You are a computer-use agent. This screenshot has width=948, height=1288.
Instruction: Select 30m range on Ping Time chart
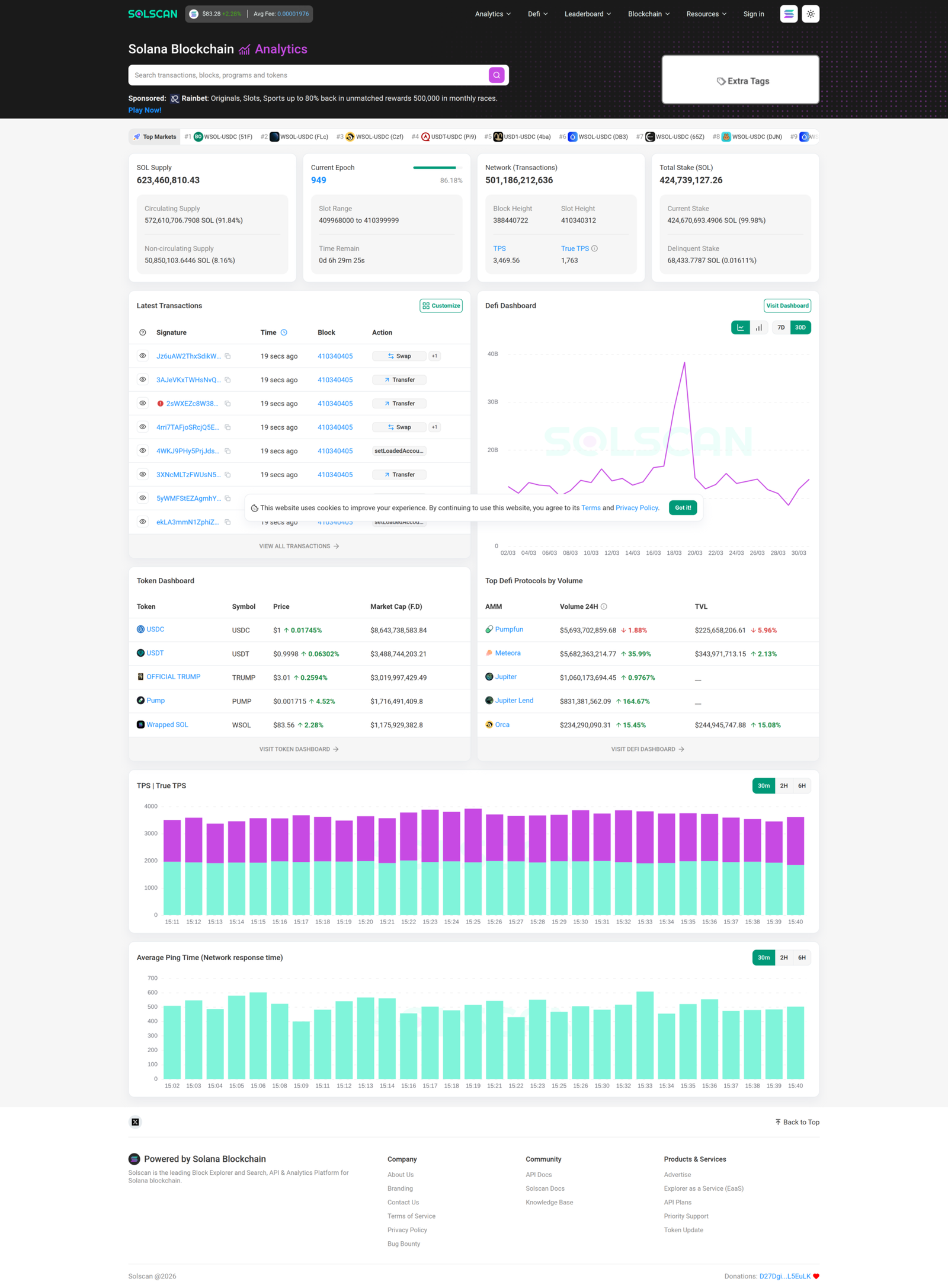pyautogui.click(x=764, y=958)
